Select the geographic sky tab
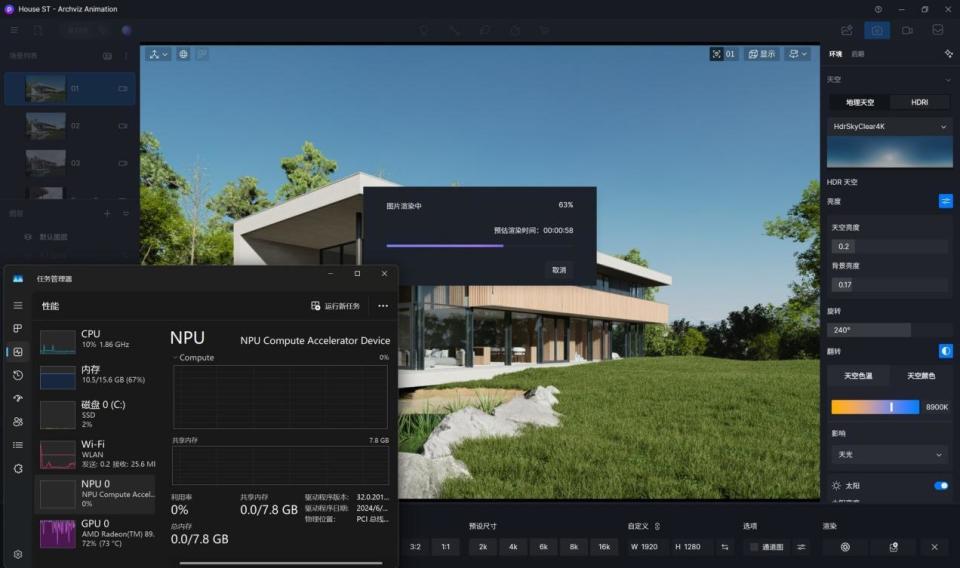Image resolution: width=960 pixels, height=568 pixels. click(x=860, y=102)
